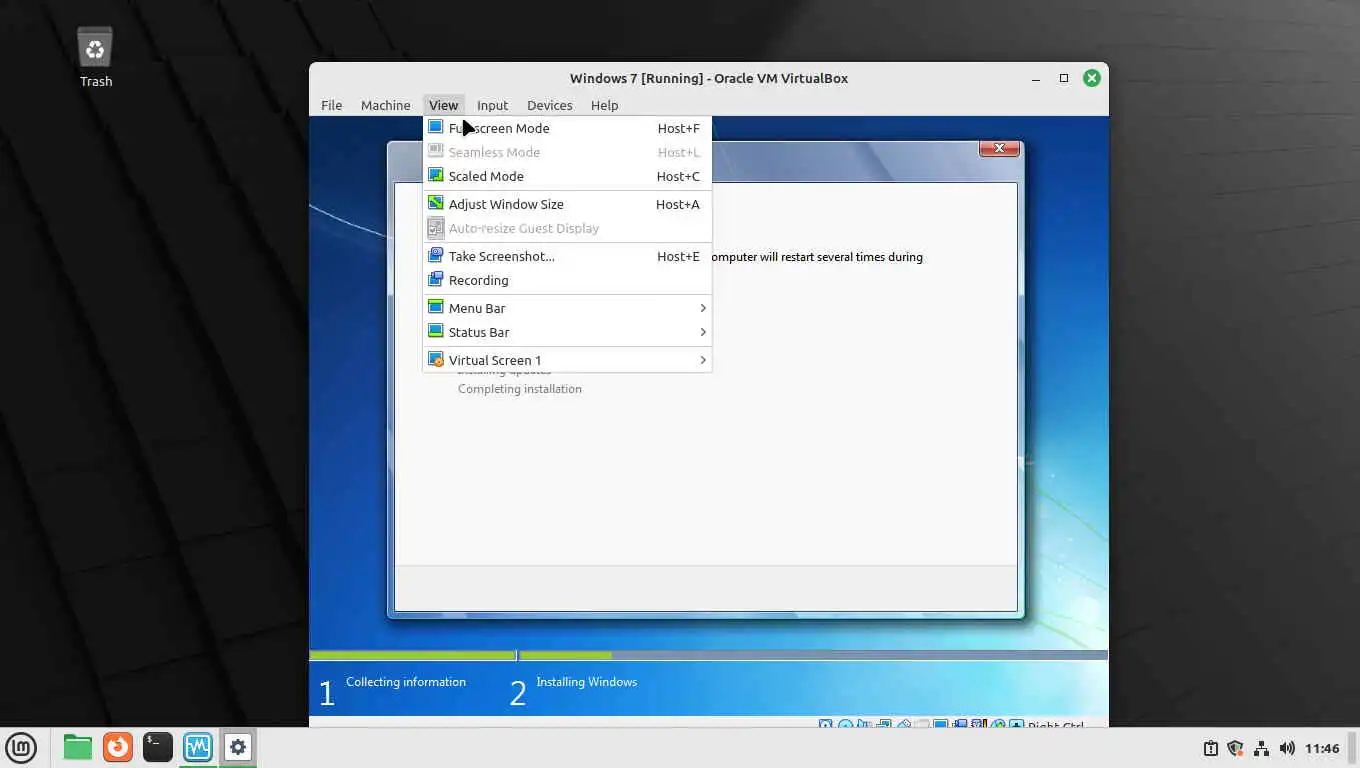Choose Adjust Window Size

pos(567,204)
